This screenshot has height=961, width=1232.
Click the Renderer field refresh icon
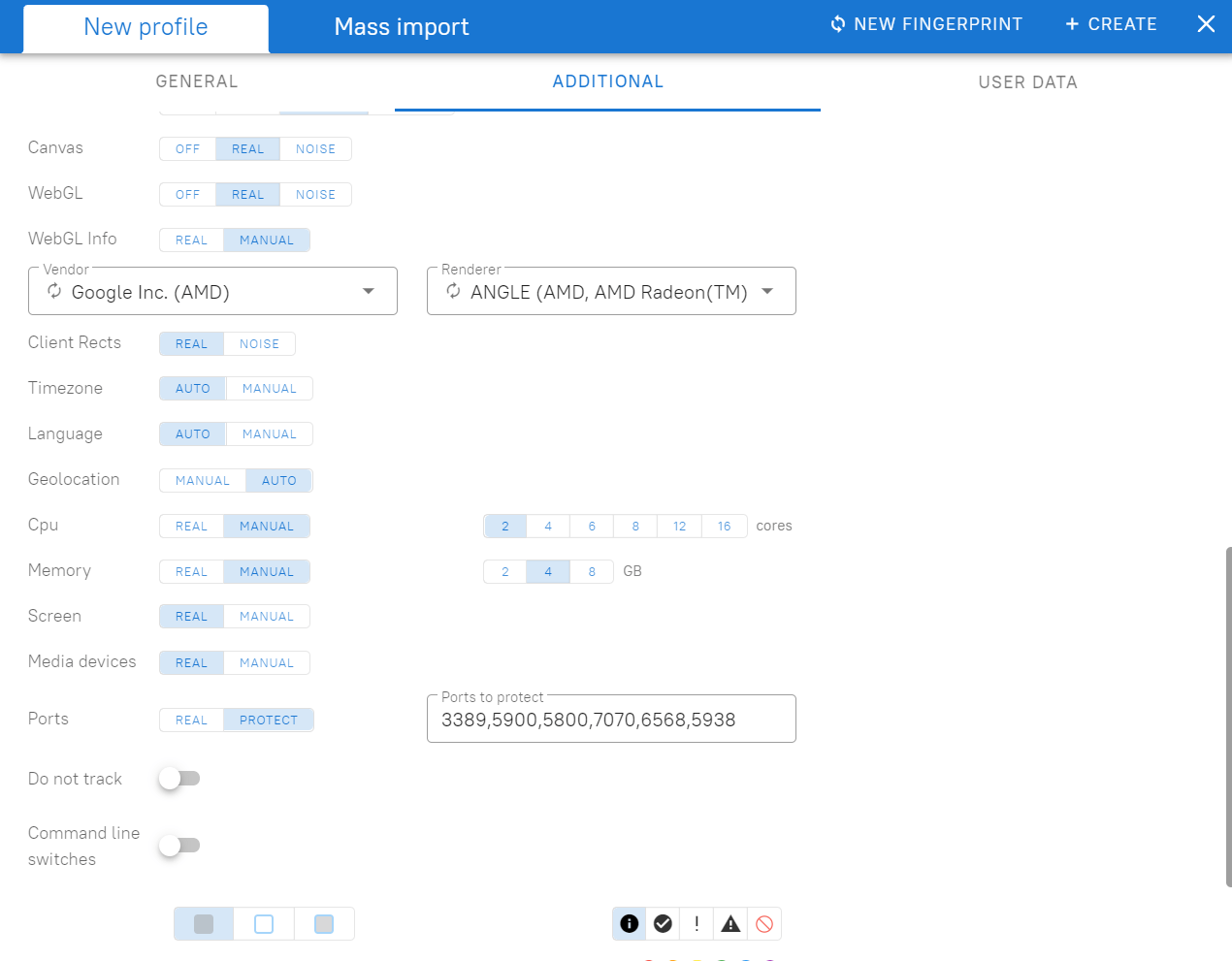pyautogui.click(x=453, y=291)
